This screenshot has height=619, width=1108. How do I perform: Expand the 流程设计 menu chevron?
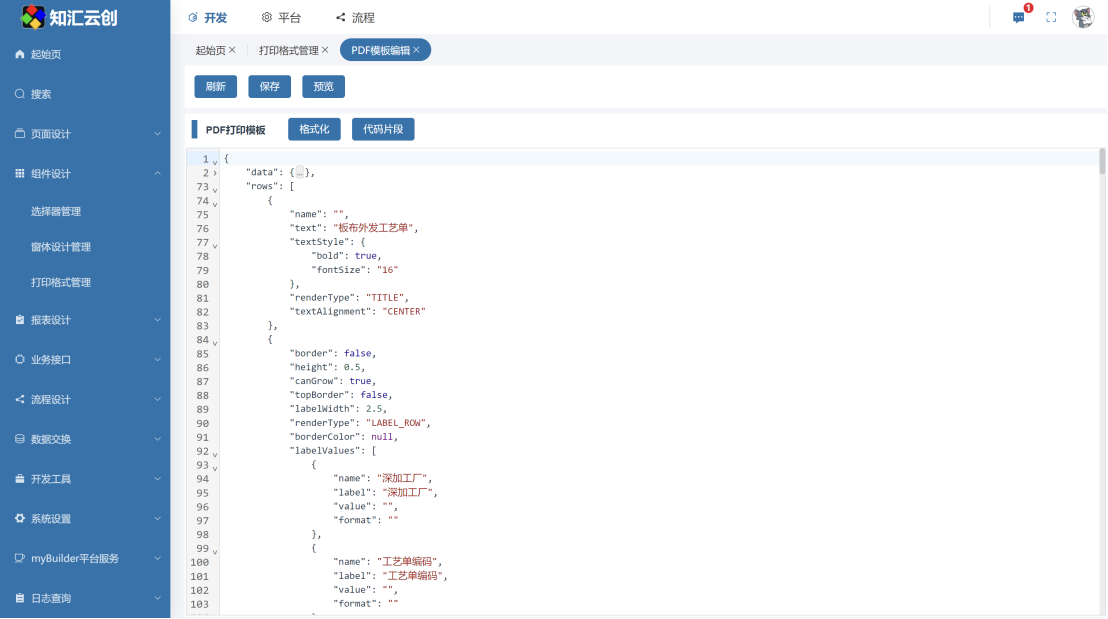pyautogui.click(x=158, y=399)
